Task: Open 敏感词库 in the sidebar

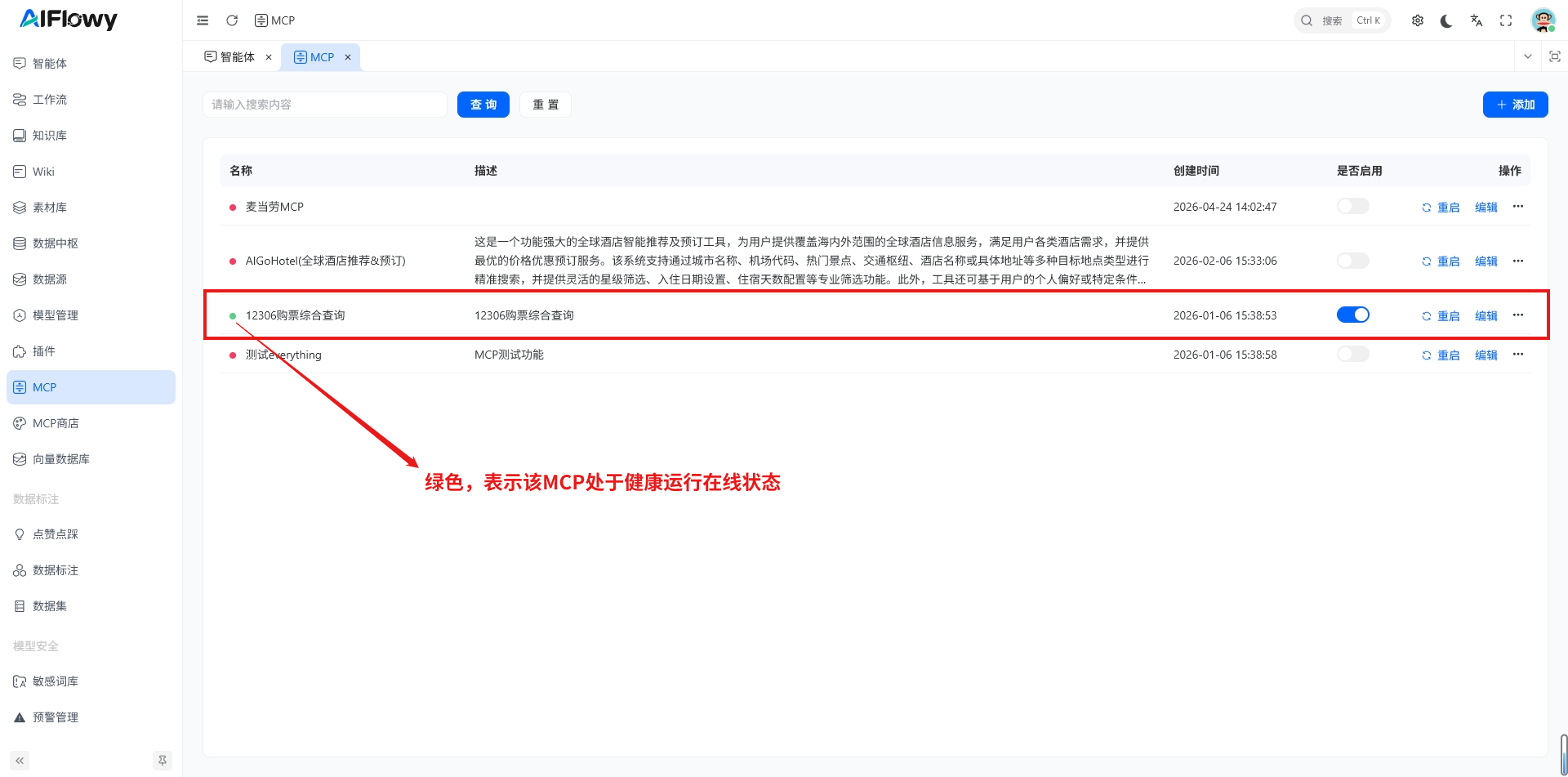Action: point(91,681)
